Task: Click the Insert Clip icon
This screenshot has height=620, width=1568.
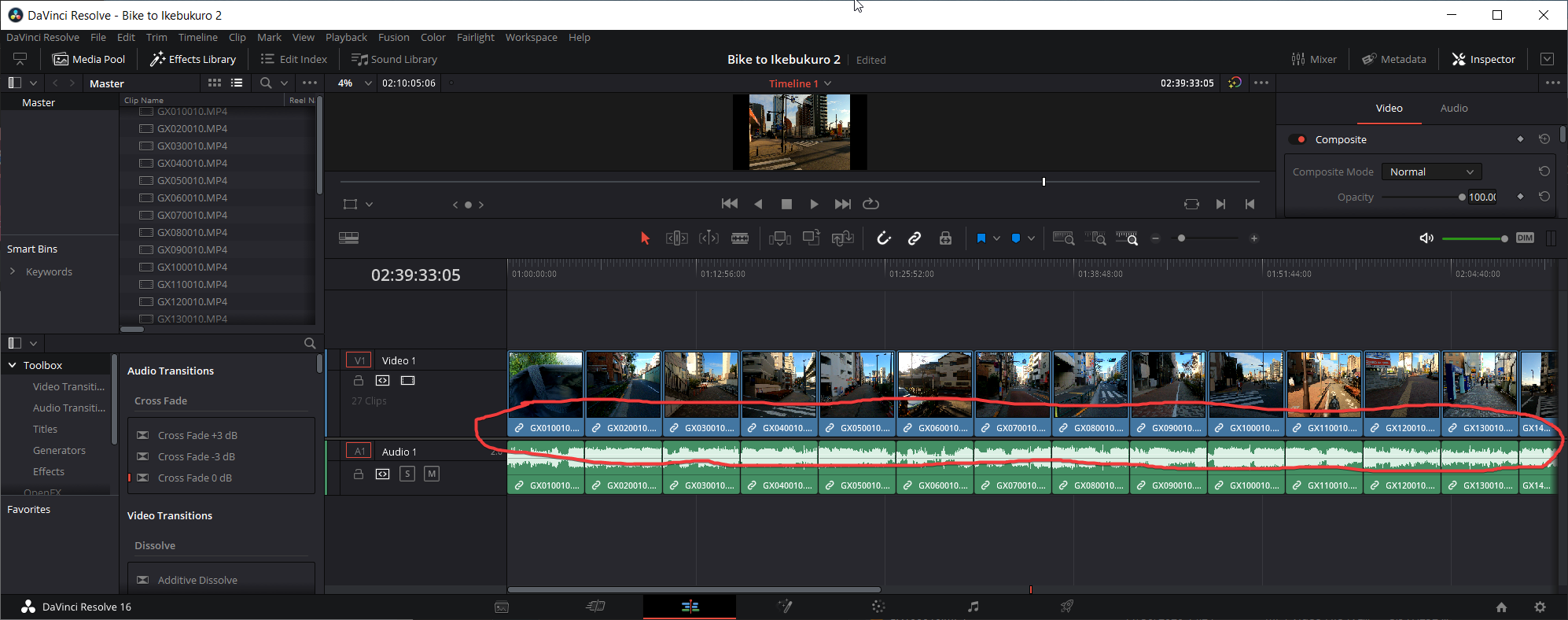Action: click(x=780, y=238)
